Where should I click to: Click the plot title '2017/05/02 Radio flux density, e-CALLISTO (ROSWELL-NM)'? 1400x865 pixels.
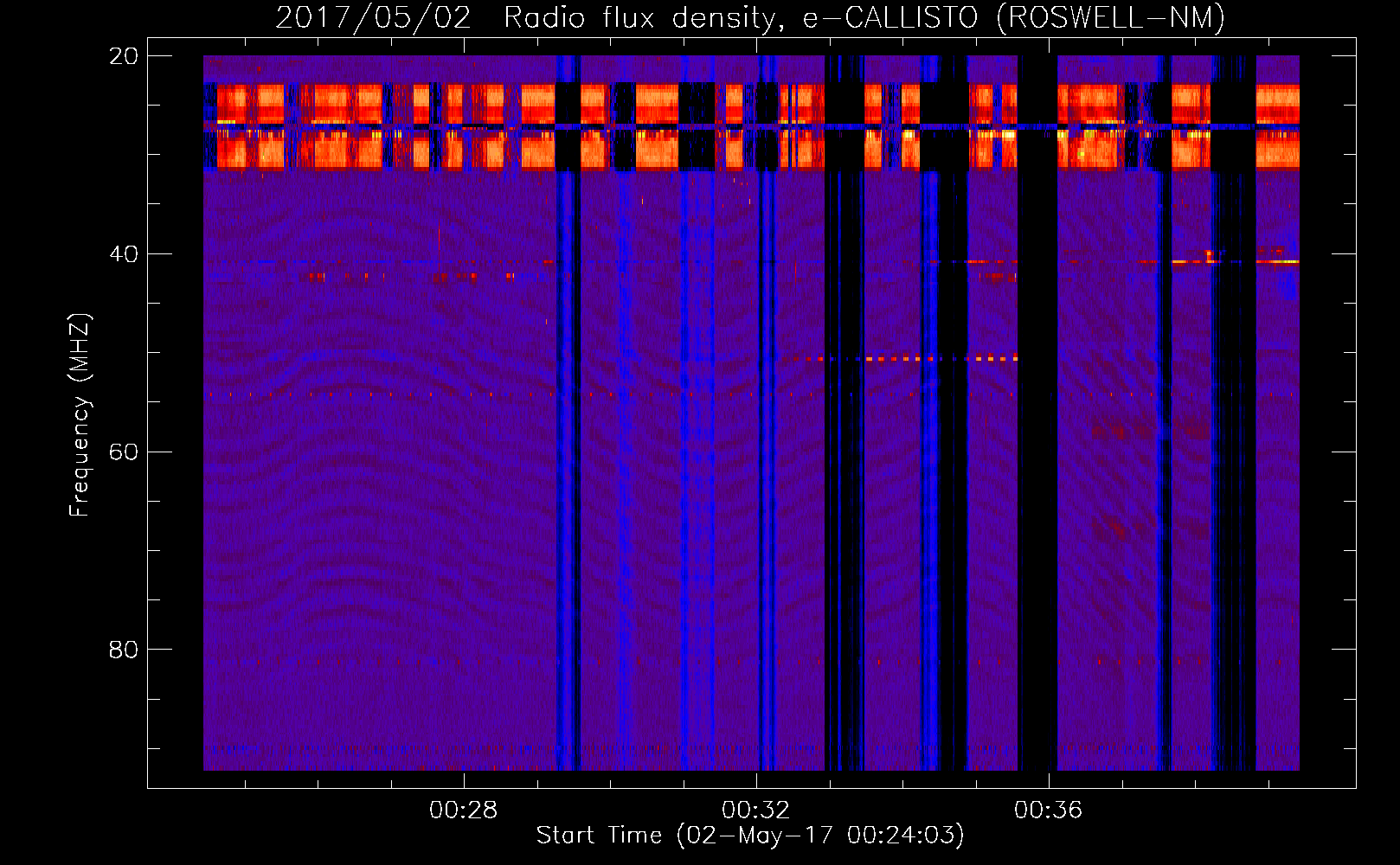pos(750,17)
